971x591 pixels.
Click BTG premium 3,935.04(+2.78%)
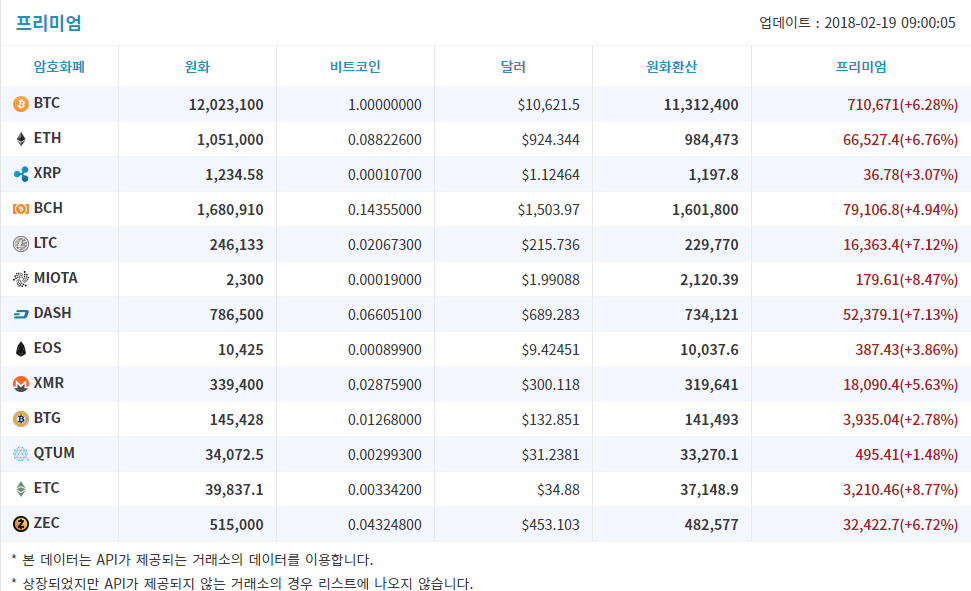(x=900, y=420)
